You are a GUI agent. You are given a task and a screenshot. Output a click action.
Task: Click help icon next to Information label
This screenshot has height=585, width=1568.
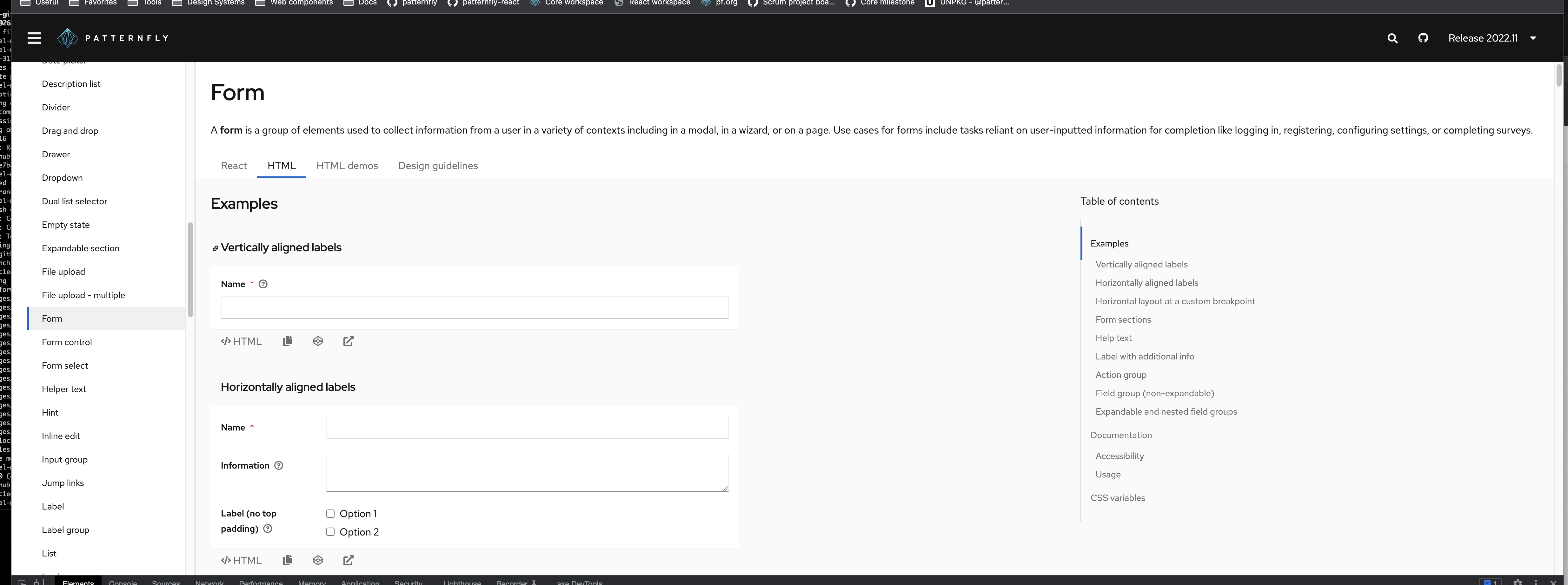coord(279,466)
